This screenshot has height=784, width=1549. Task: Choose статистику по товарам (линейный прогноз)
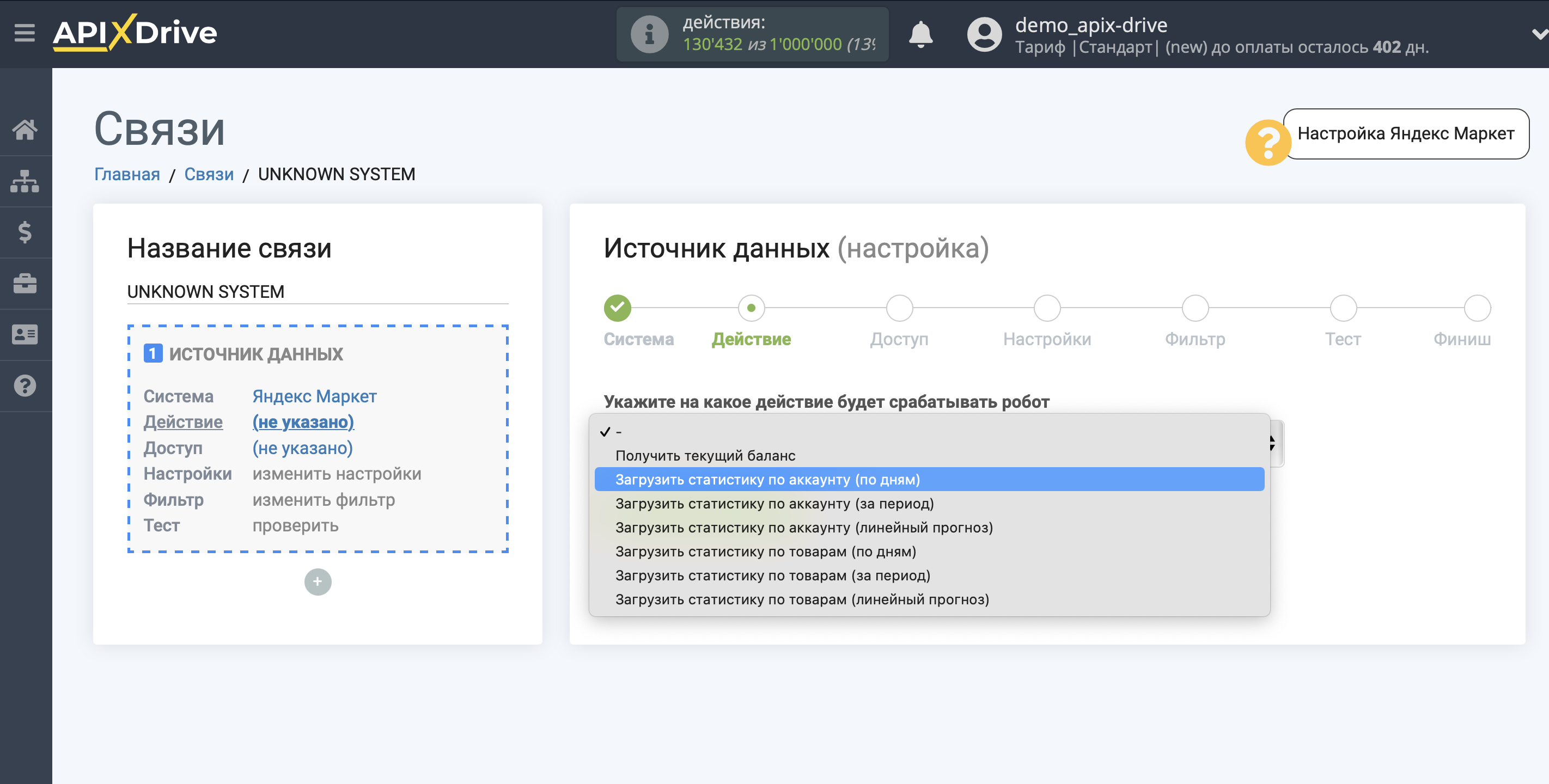(929, 599)
